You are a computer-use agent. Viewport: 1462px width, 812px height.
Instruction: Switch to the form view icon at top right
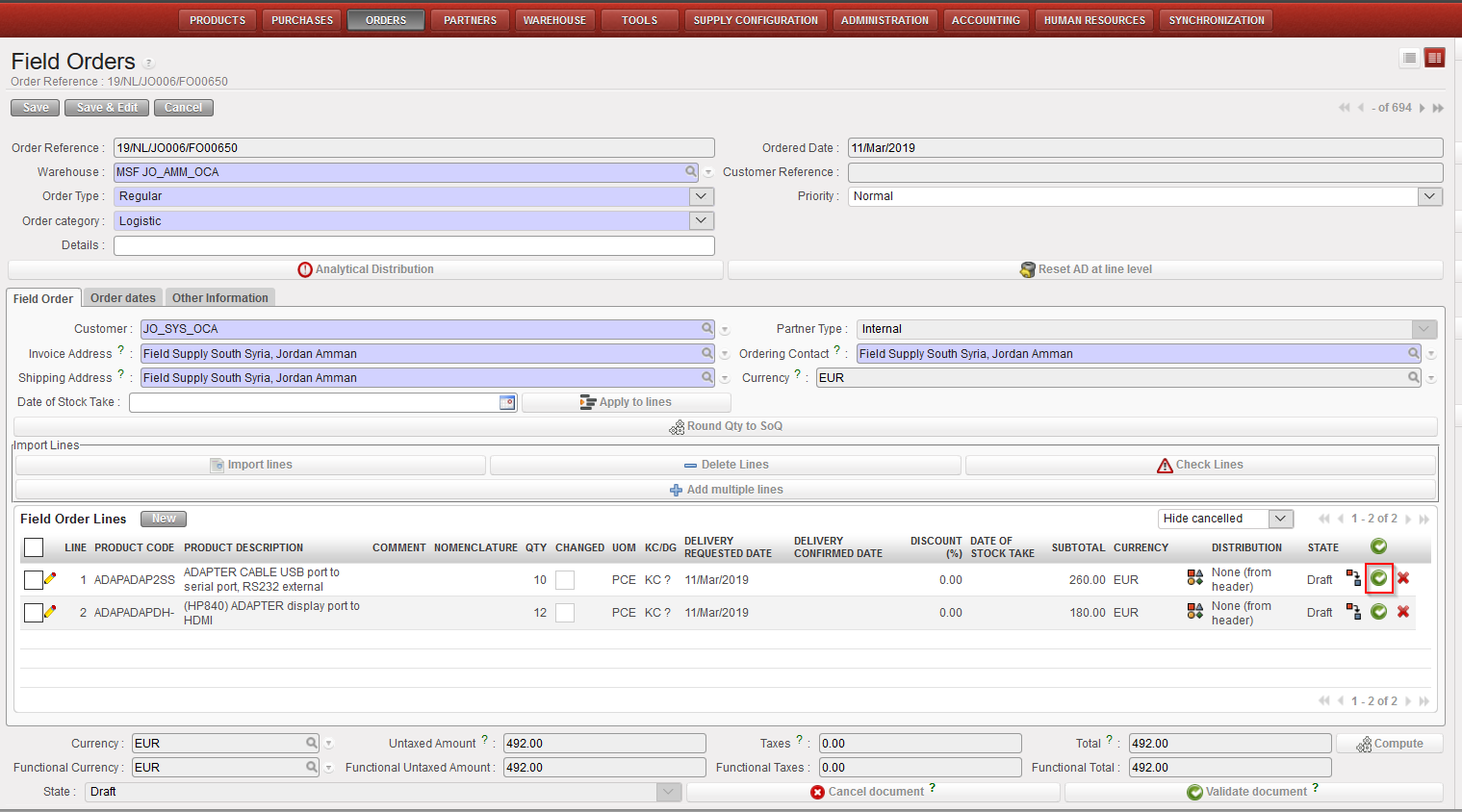point(1434,58)
